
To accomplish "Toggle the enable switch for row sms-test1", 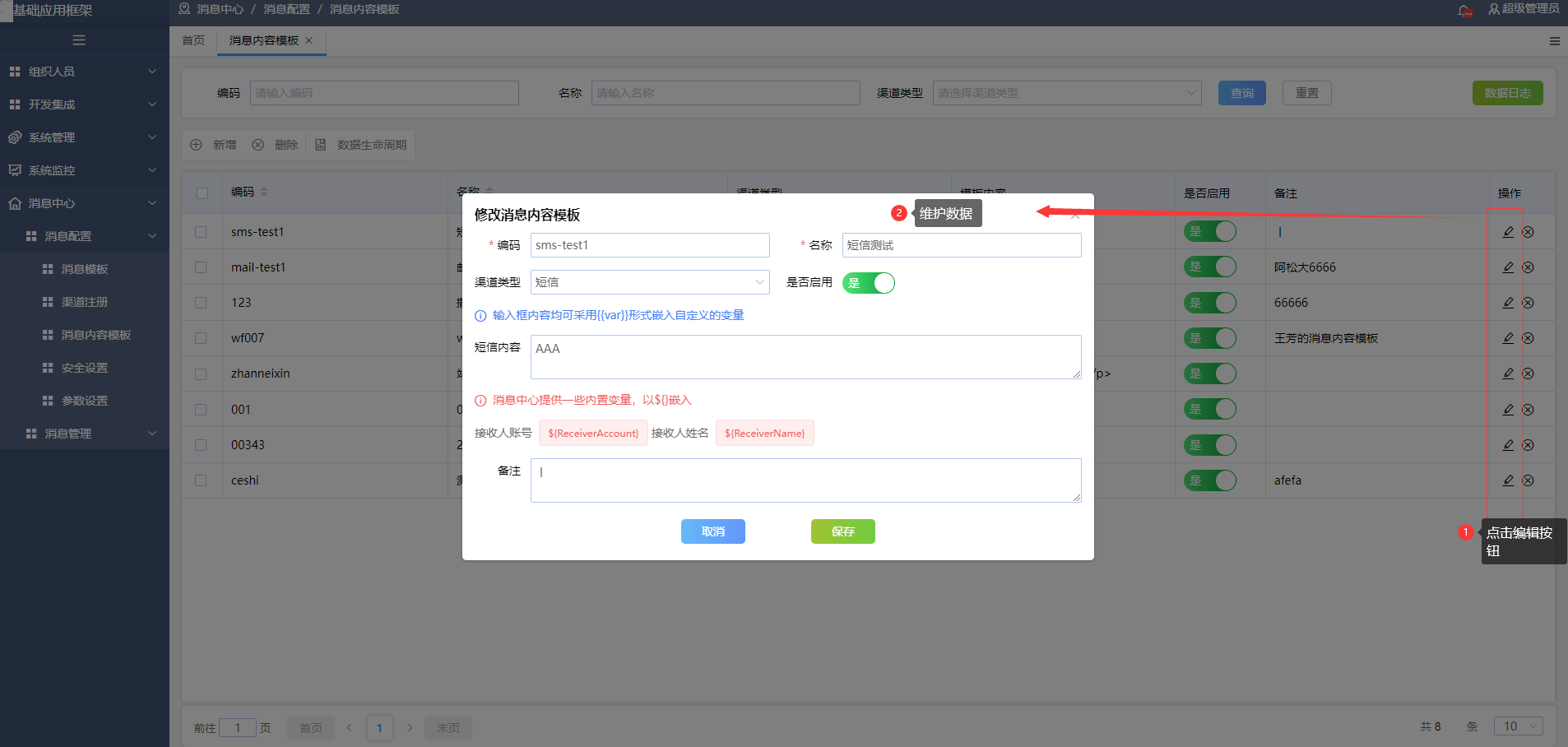I will (1210, 232).
